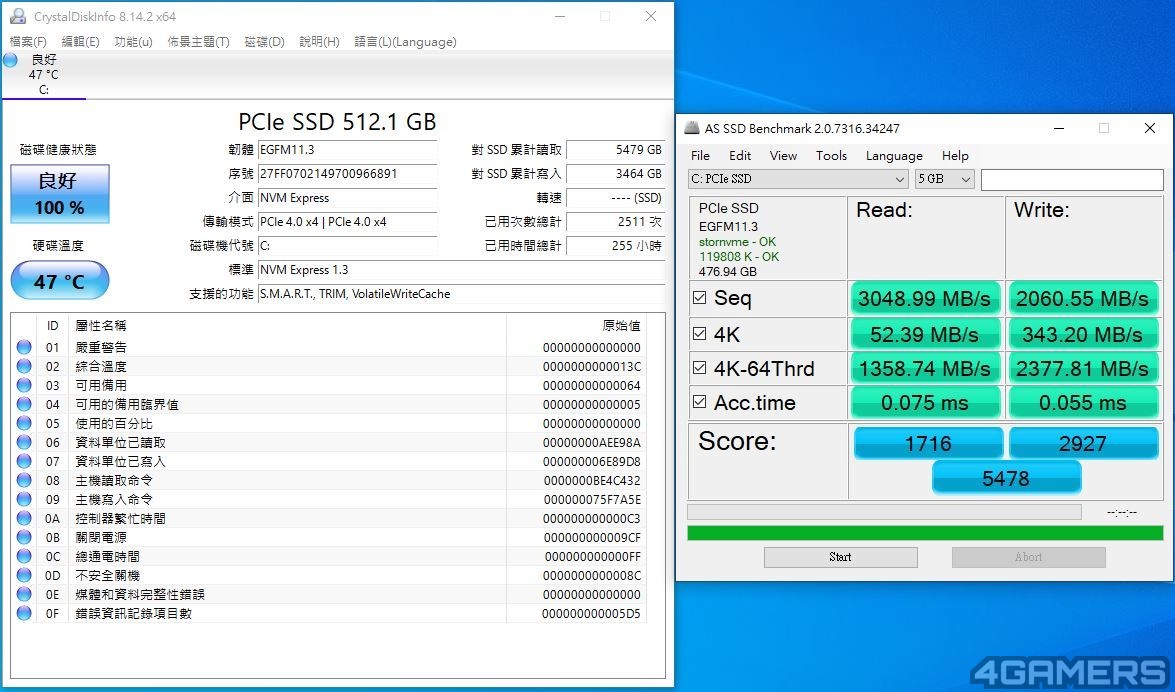Click status orb for attribute 01 嚴重警告
1175x692 pixels.
pyautogui.click(x=24, y=347)
